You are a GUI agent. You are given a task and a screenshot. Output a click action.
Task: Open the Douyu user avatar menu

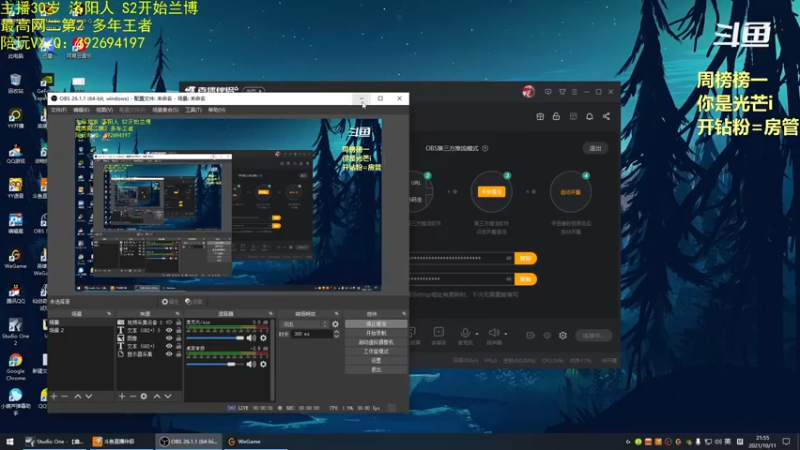[528, 92]
